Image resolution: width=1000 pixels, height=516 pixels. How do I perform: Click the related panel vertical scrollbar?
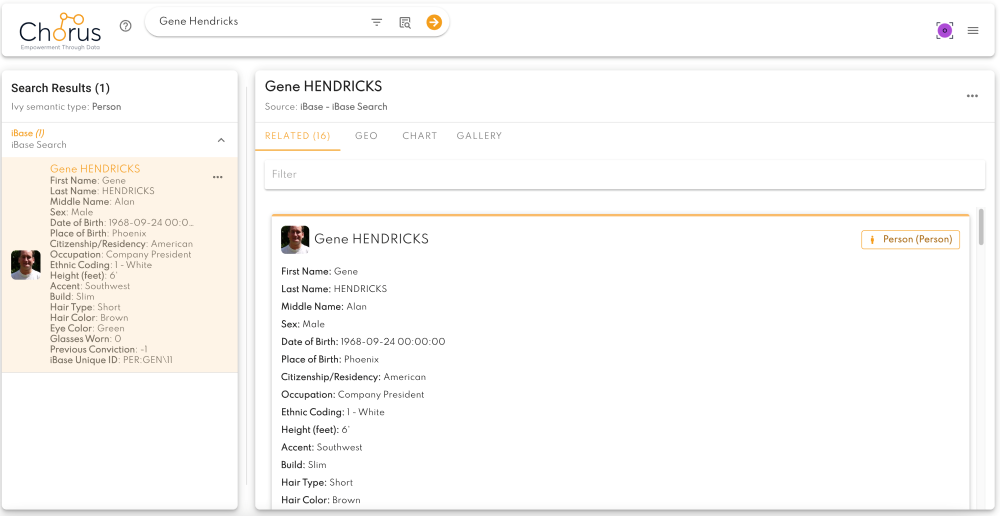(x=981, y=226)
